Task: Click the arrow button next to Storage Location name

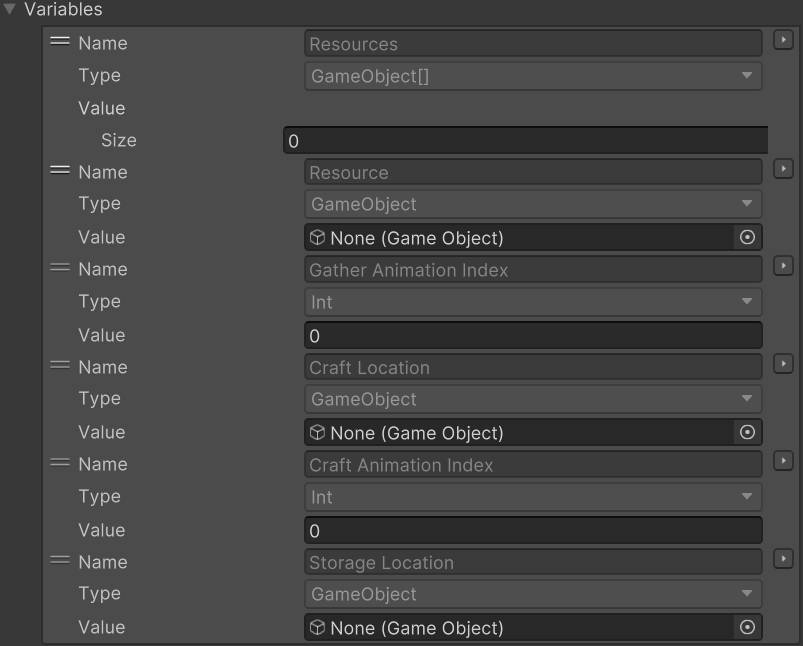Action: tap(784, 560)
